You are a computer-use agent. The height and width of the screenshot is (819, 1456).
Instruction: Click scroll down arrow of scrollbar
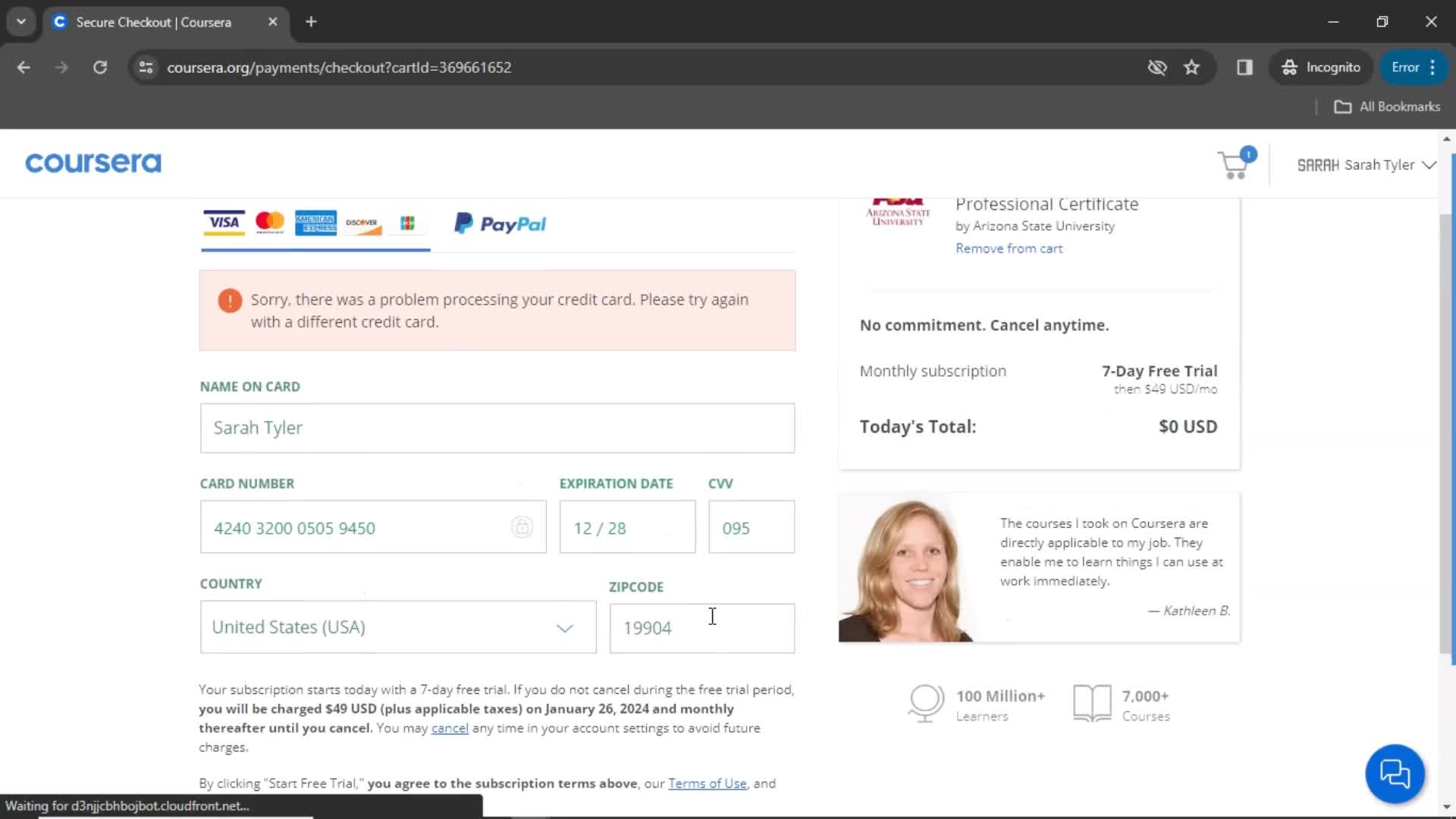[x=1446, y=807]
